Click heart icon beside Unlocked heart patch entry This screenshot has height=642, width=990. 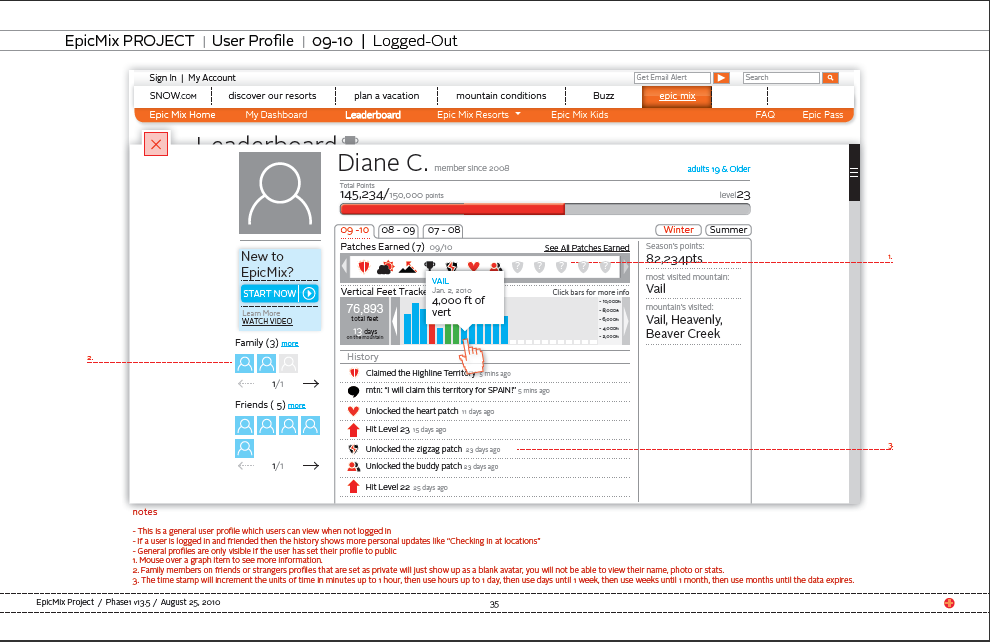[x=354, y=411]
